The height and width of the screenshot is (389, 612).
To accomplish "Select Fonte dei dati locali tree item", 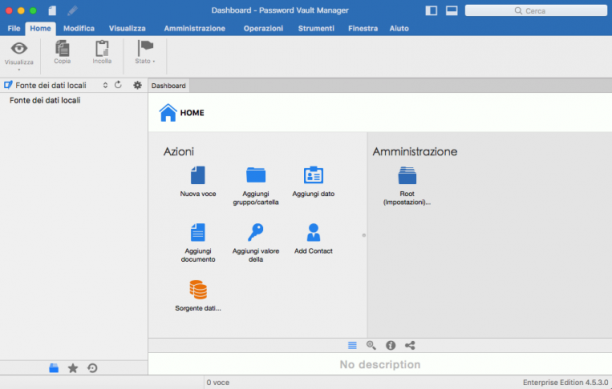I will 45,100.
